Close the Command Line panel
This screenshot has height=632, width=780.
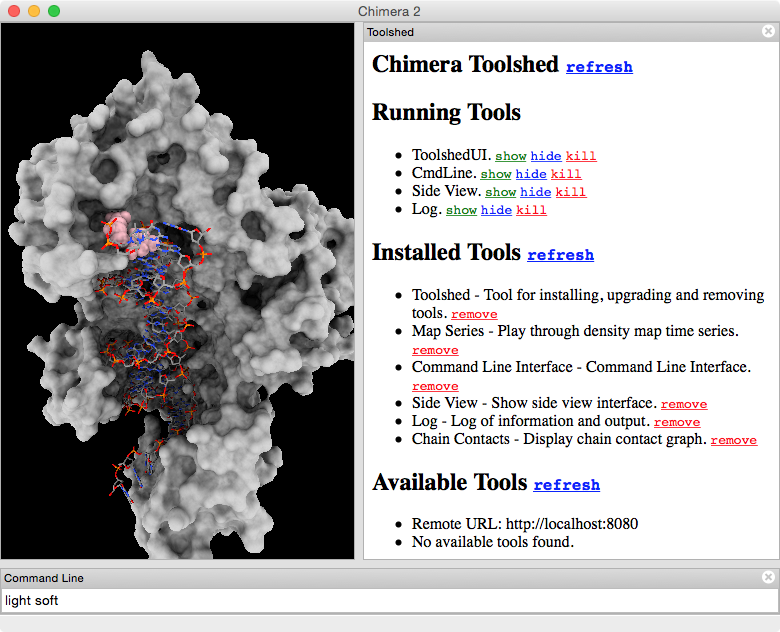click(768, 577)
